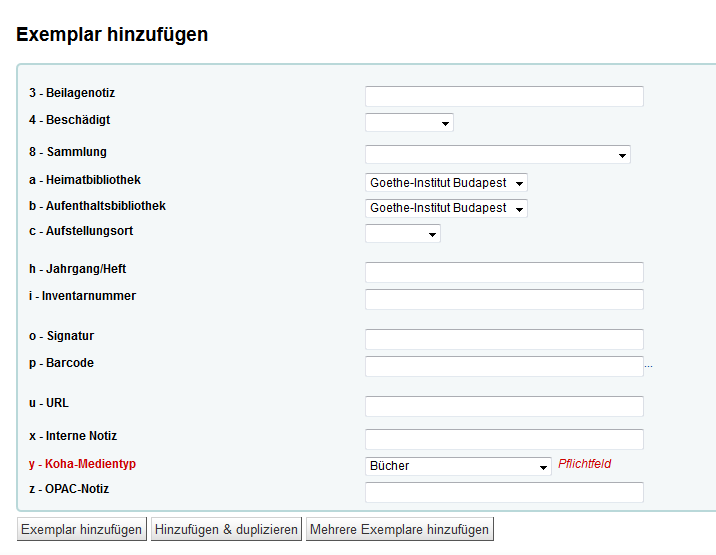Screen dimensions: 716x555
Task: Click the Interne Notiz field
Action: 504,439
